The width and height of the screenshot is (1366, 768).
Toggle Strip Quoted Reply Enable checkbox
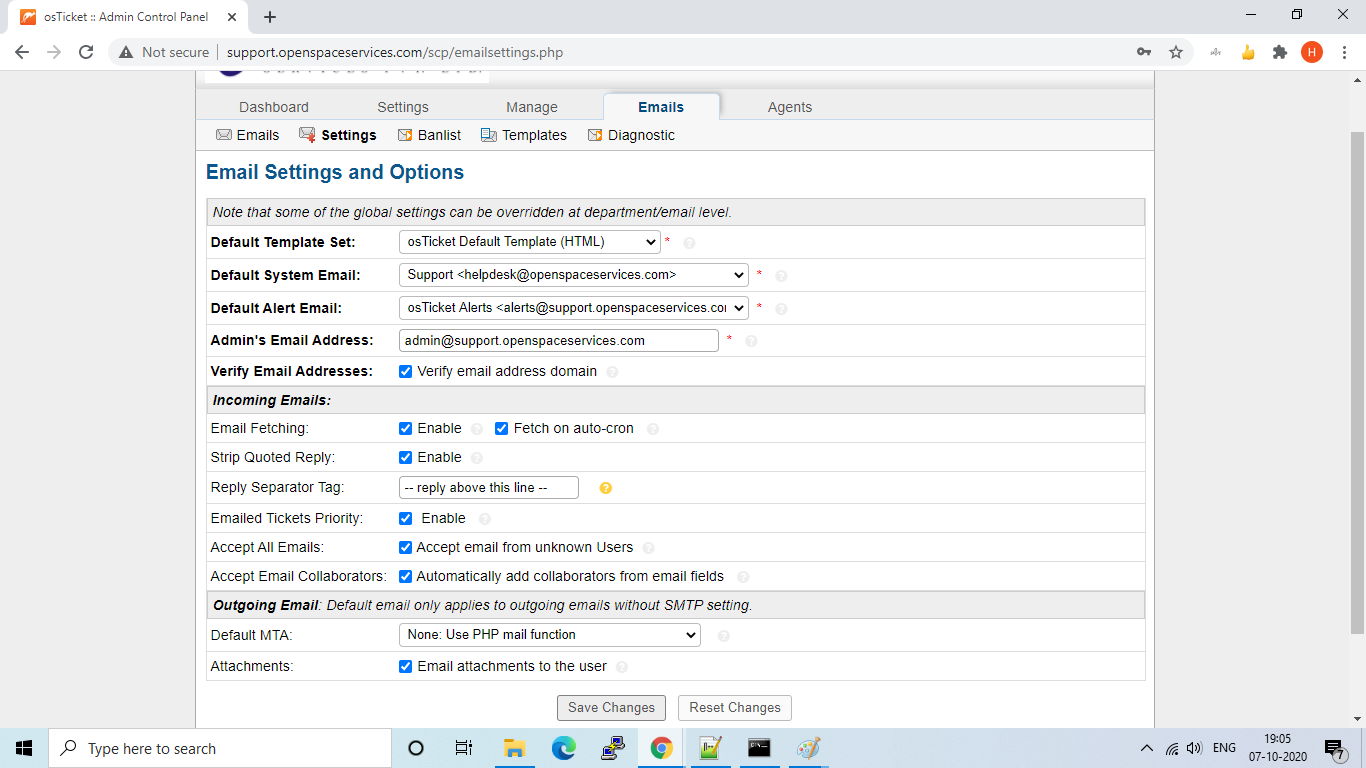(x=405, y=457)
